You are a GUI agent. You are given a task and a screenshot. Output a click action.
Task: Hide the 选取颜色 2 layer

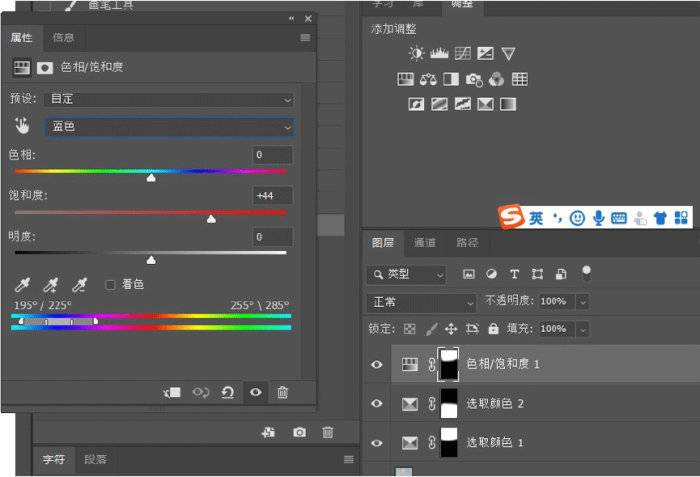tap(377, 403)
